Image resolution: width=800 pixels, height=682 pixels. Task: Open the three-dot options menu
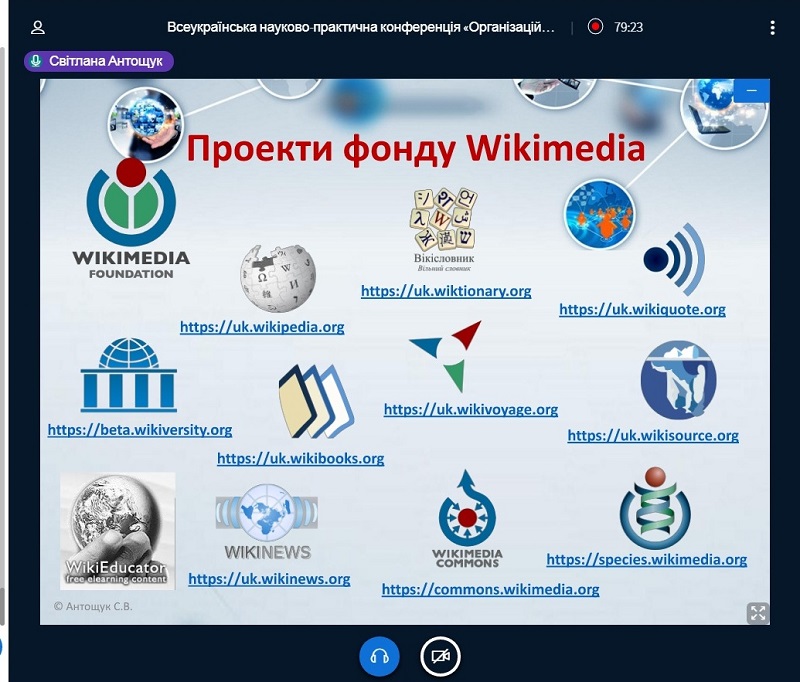(772, 27)
